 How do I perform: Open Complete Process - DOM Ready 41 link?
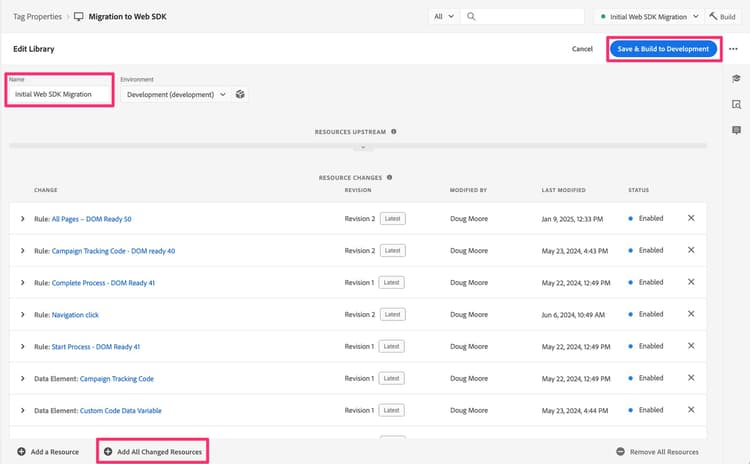click(103, 283)
